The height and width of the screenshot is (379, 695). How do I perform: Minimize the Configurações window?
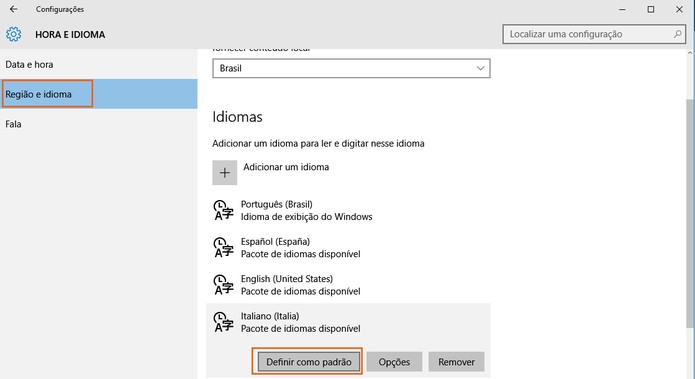coord(622,9)
